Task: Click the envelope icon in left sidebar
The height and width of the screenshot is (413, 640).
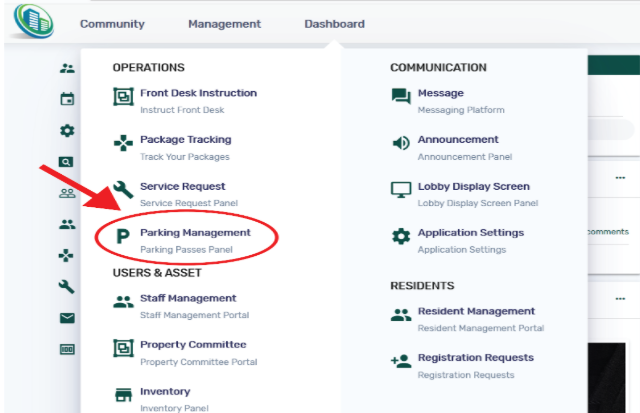Action: (x=67, y=318)
